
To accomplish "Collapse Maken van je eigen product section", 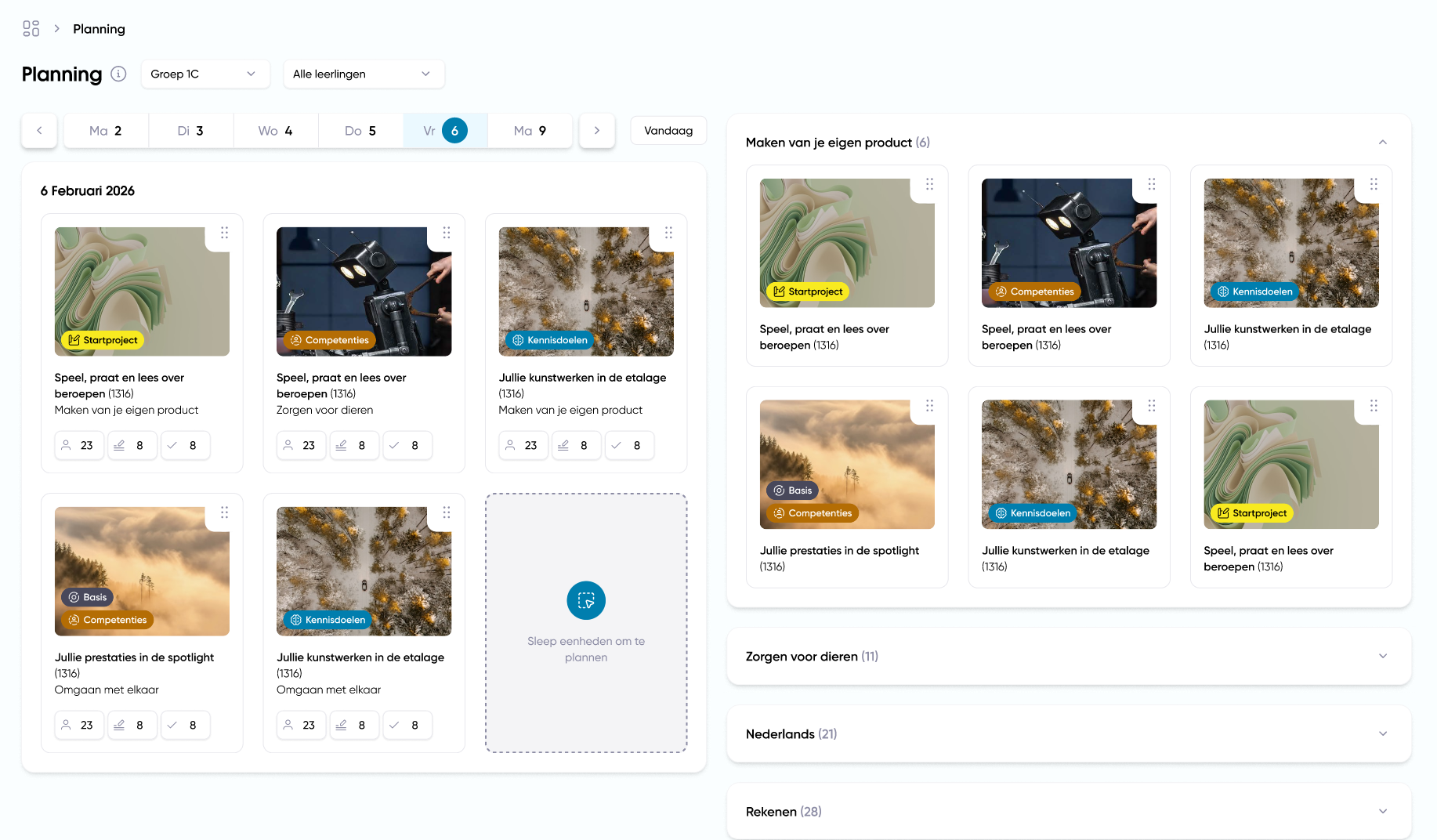I will [1383, 142].
